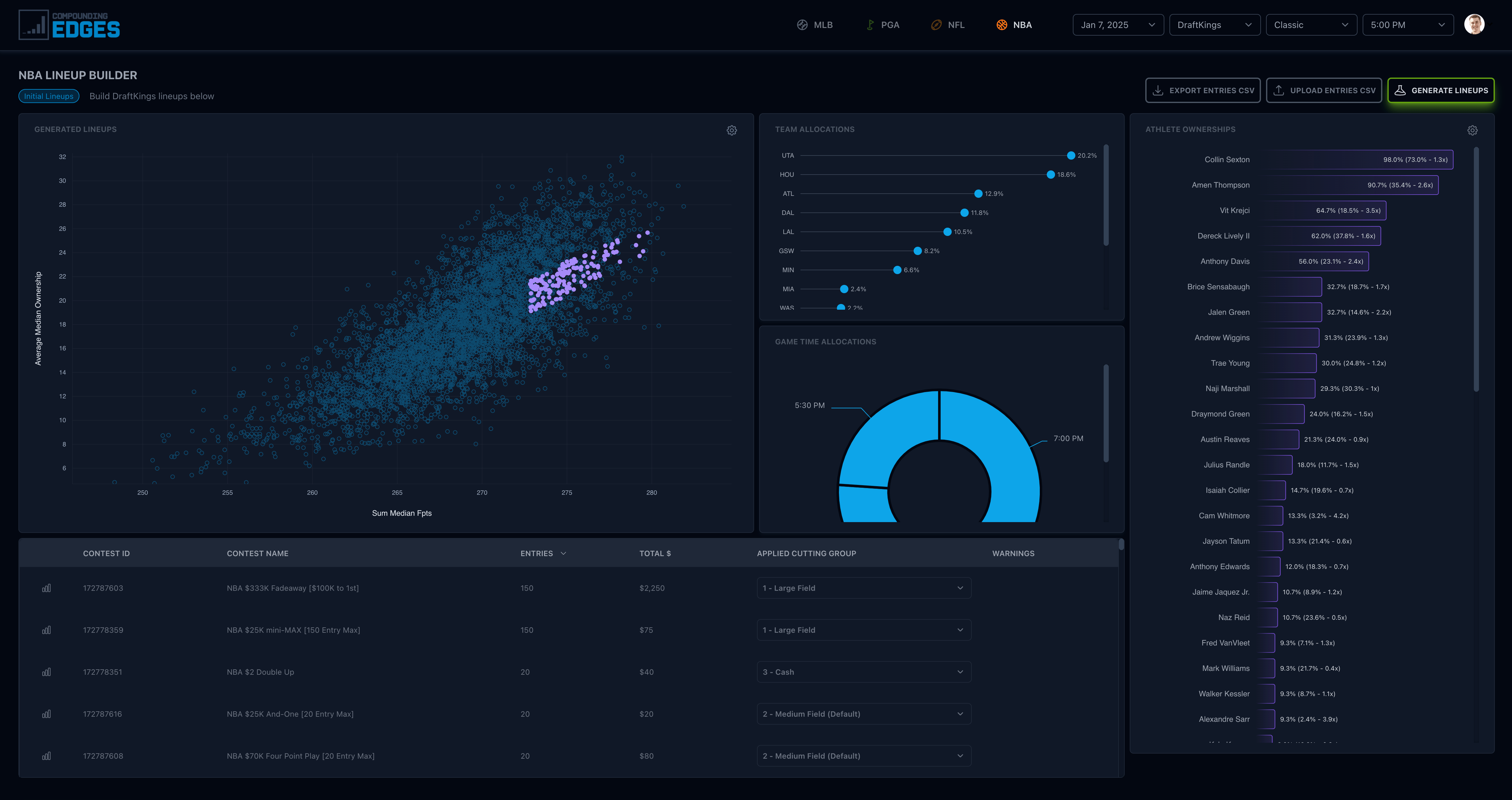Click the export download icon
The height and width of the screenshot is (800, 1512).
(x=1157, y=90)
